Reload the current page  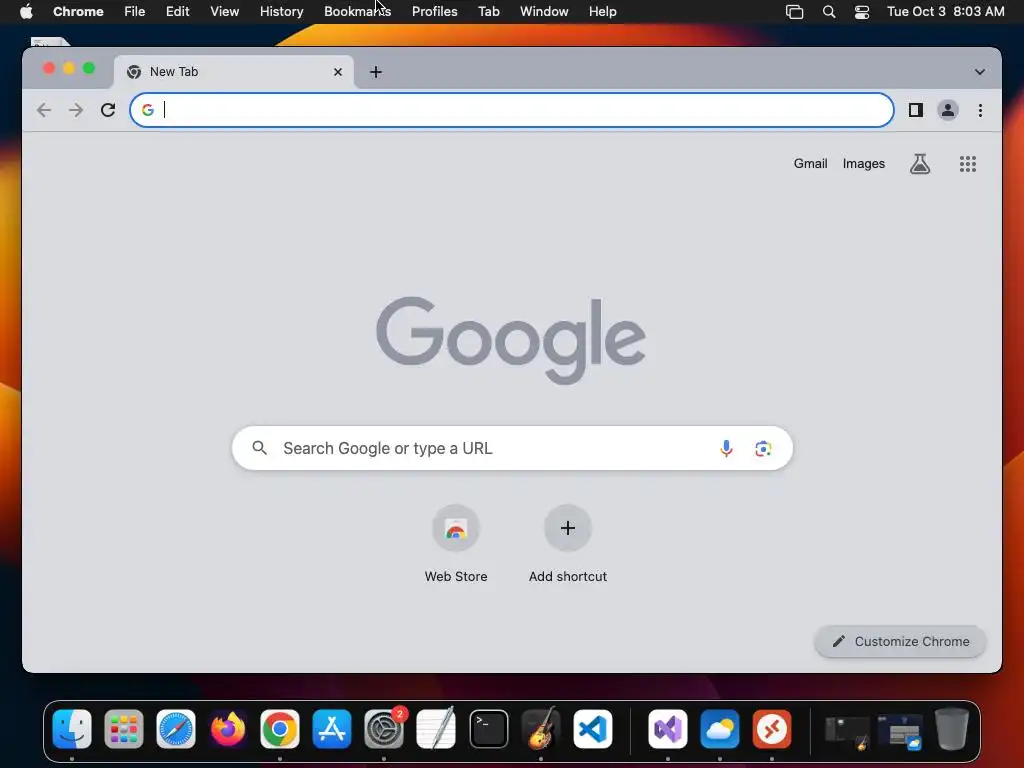[x=108, y=110]
